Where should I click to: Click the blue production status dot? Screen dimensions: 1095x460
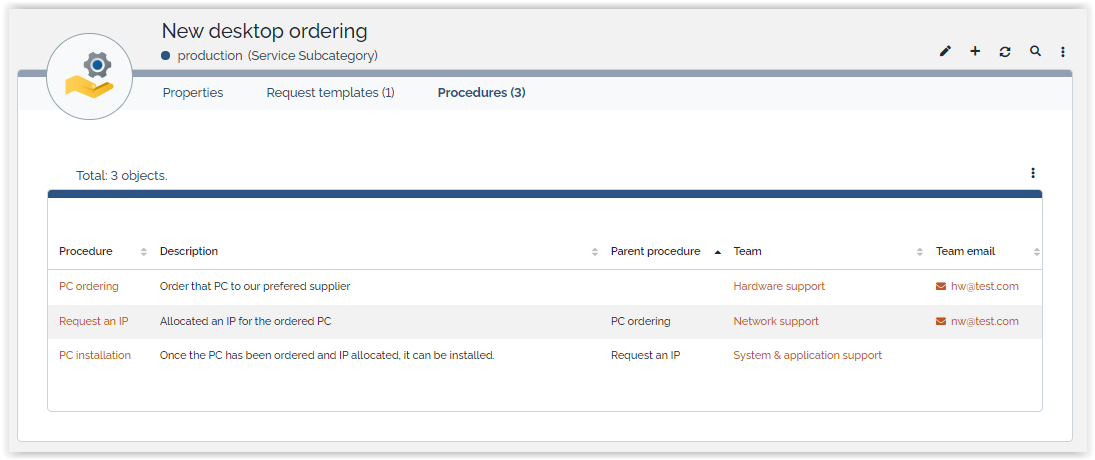point(166,56)
